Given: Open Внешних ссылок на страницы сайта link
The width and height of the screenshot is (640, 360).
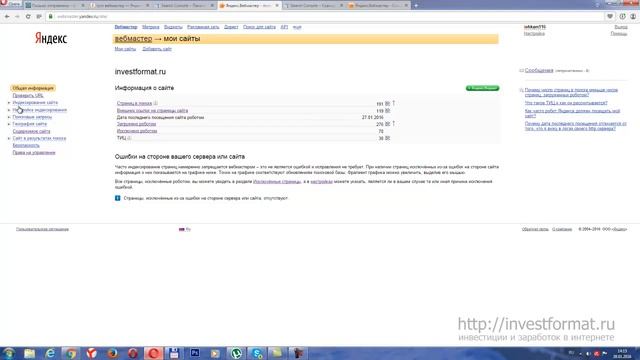Looking at the screenshot, I should [152, 111].
